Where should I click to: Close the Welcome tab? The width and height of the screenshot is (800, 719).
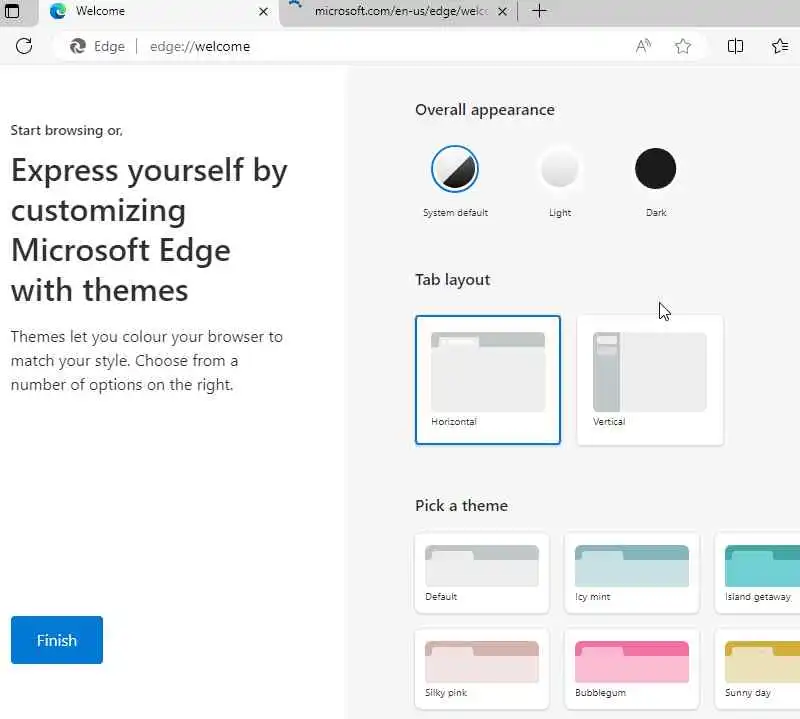click(263, 11)
